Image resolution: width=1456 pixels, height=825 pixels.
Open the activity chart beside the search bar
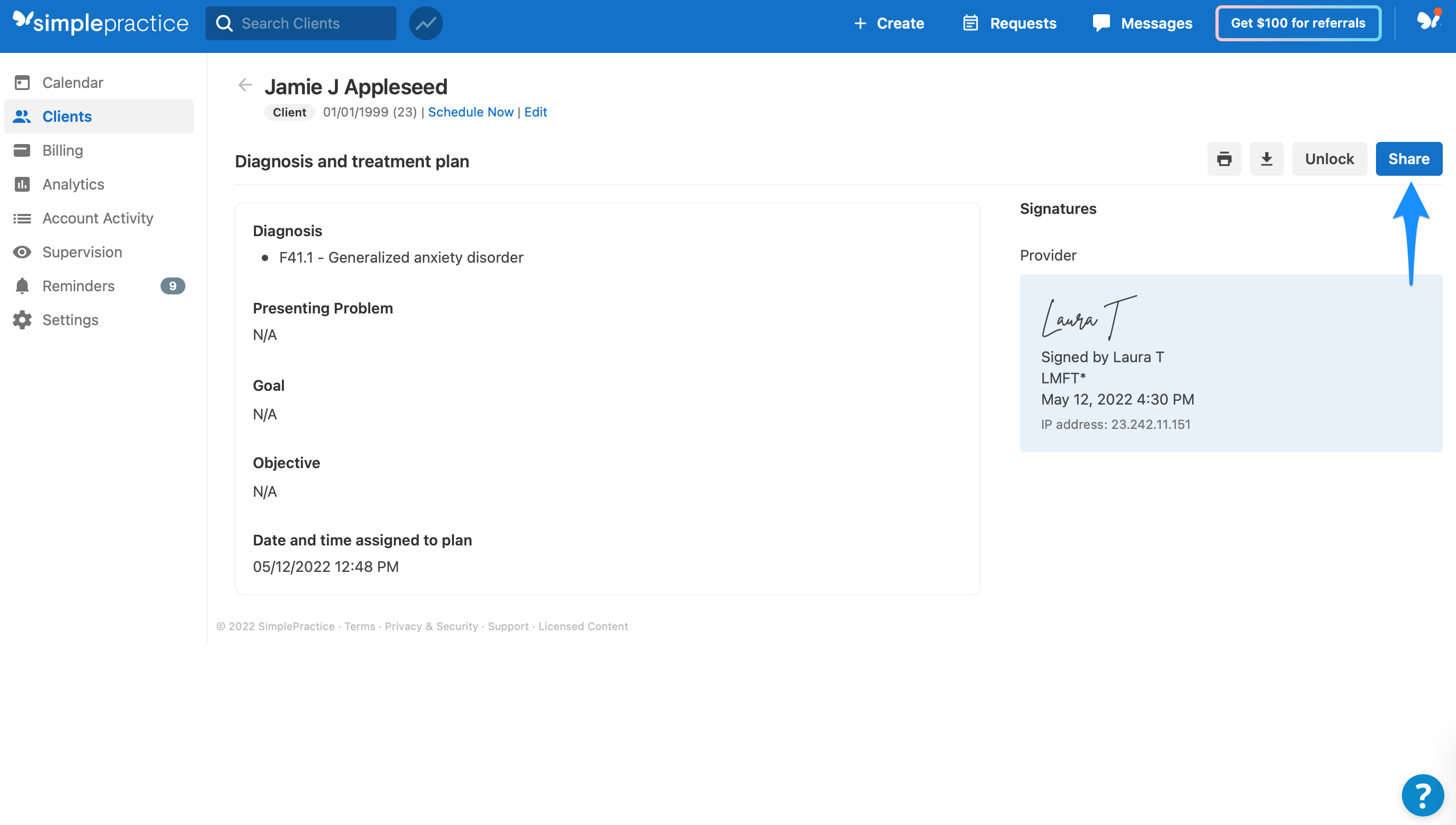click(x=426, y=23)
